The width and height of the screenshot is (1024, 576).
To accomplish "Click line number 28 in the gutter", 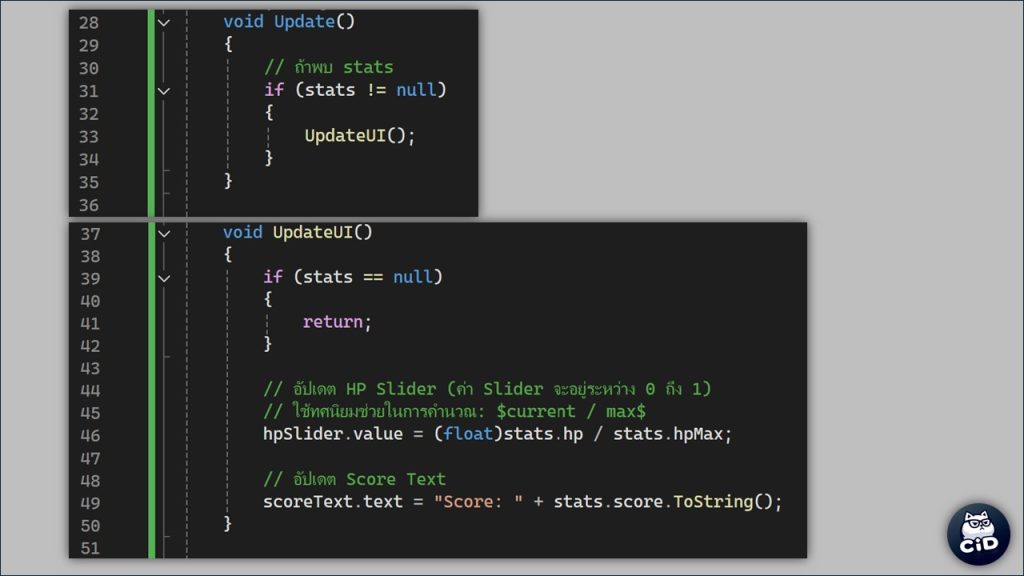I will tap(88, 22).
